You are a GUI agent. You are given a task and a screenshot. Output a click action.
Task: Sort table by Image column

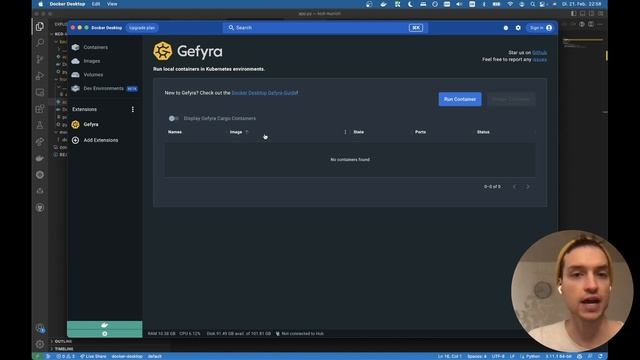click(236, 132)
